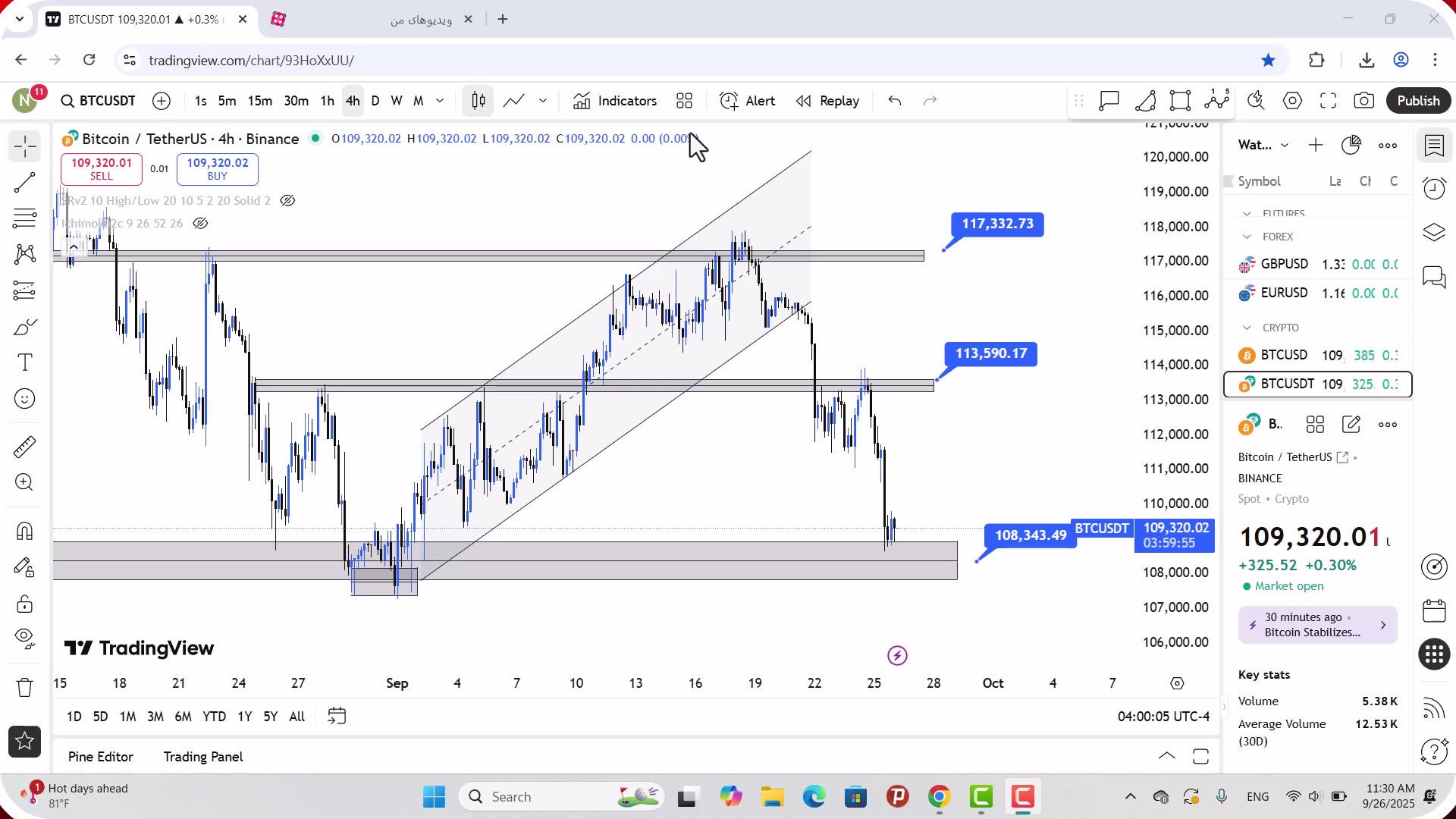1456x819 pixels.
Task: Switch to the 30m timeframe
Action: pyautogui.click(x=296, y=101)
